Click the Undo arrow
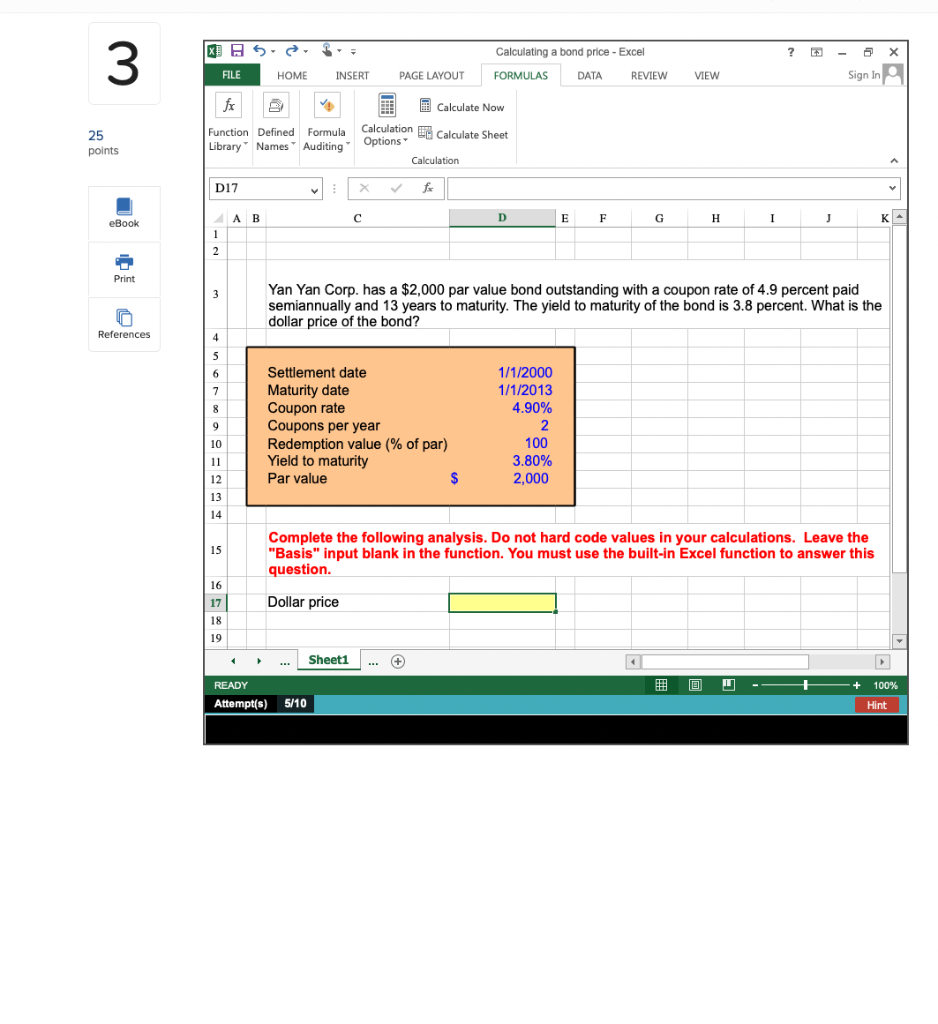The image size is (938, 1024). pyautogui.click(x=258, y=51)
